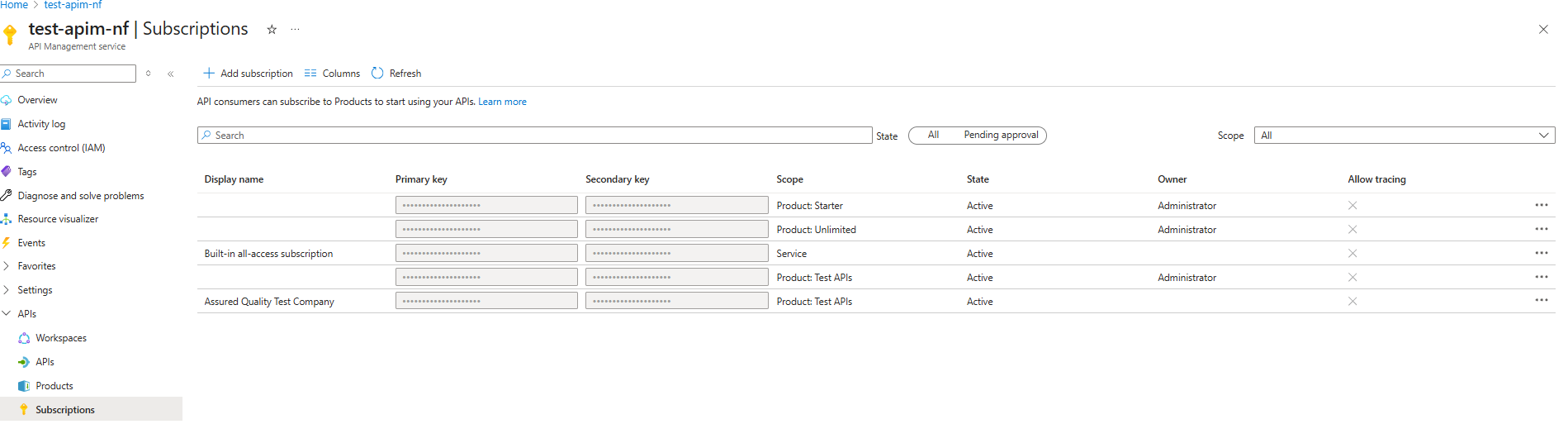Click allow tracing X for Product: Unlimited row

[x=1352, y=230]
